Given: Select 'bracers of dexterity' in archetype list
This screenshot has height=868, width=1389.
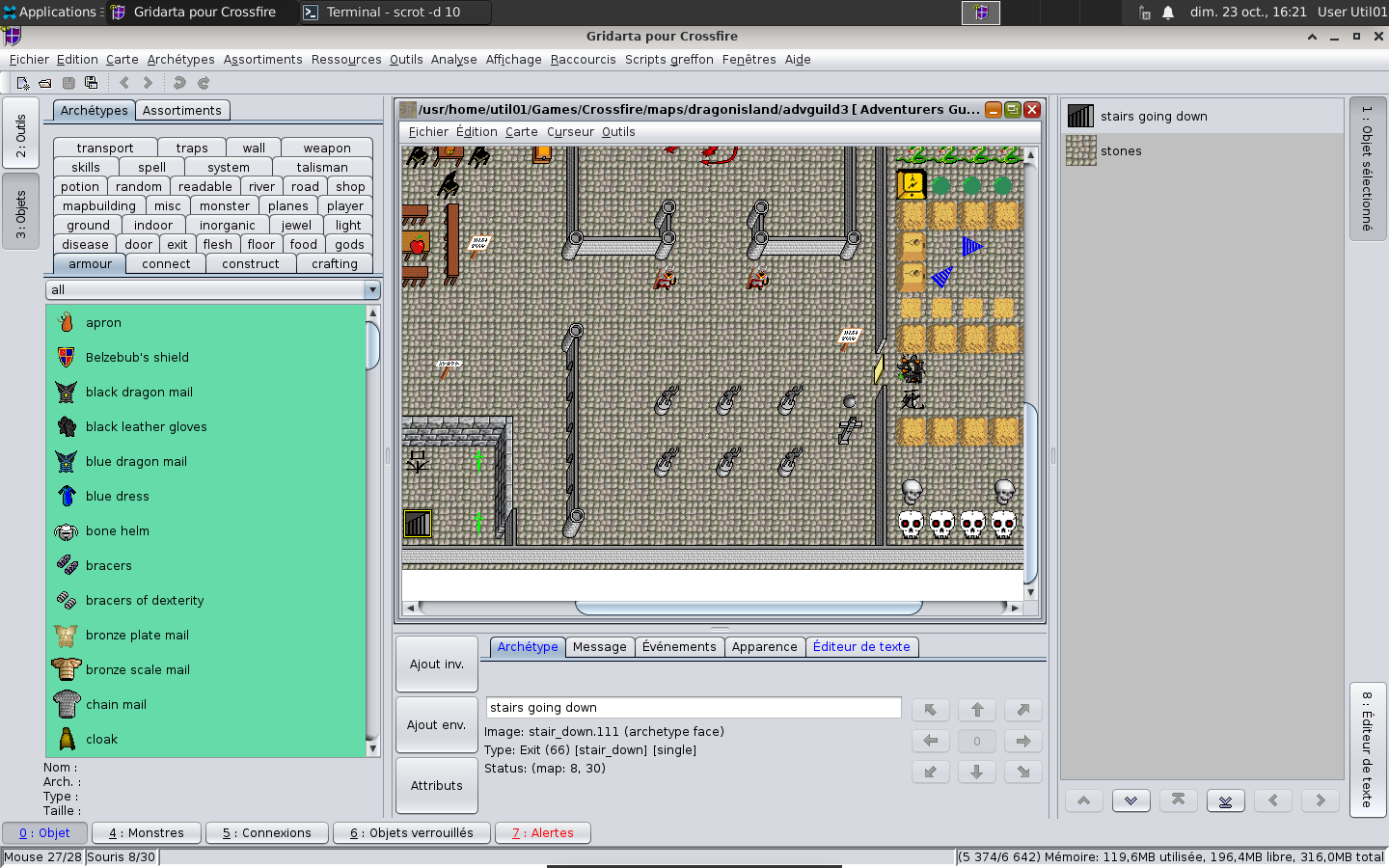Looking at the screenshot, I should pos(206,600).
